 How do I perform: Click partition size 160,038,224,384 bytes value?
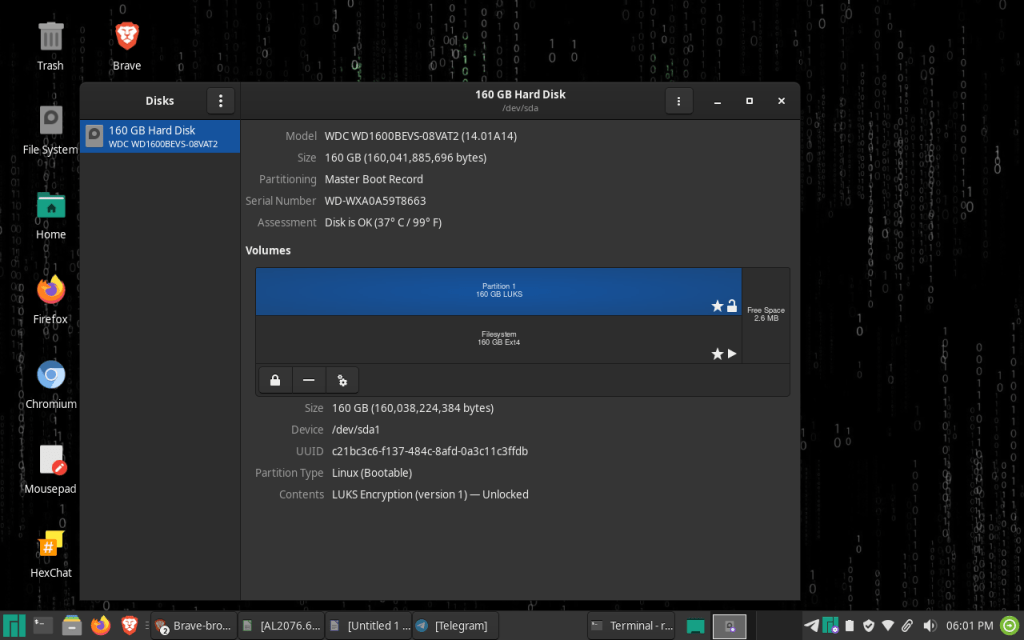(413, 408)
